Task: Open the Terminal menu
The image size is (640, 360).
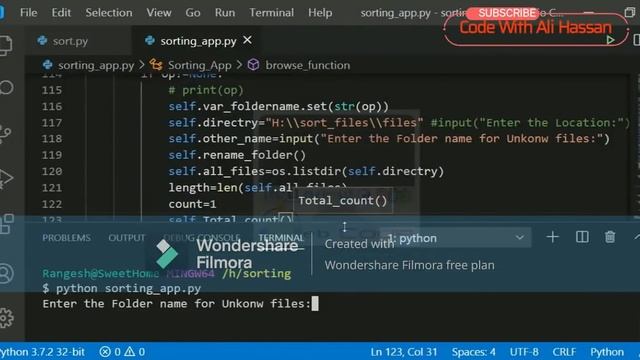Action: pyautogui.click(x=271, y=13)
